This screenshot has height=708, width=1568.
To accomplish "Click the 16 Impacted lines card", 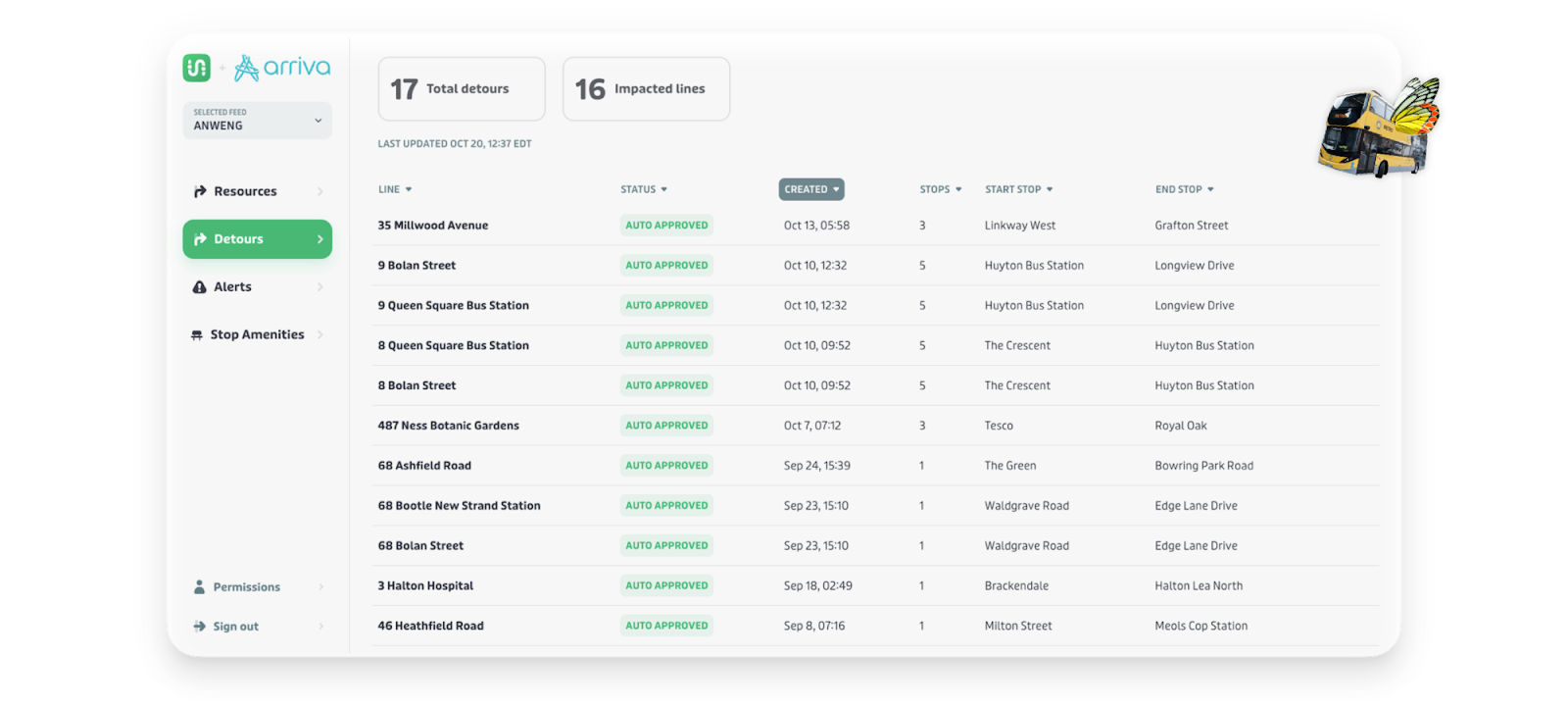I will (x=646, y=89).
